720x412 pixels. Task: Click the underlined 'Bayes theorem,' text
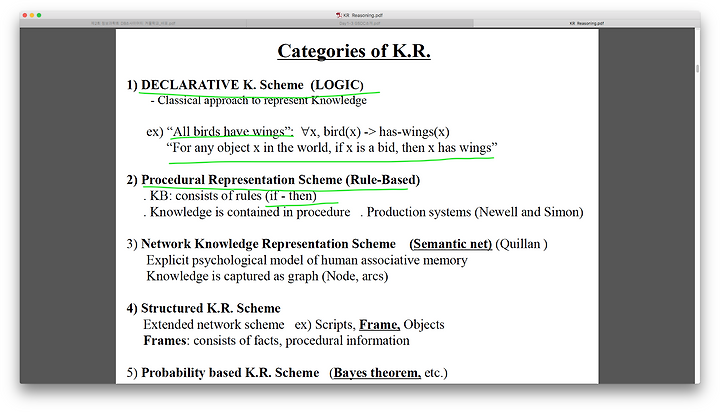click(377, 372)
